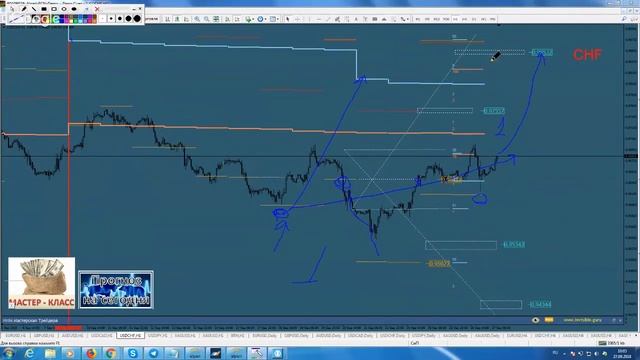Click the МАСТЕР - КЛАСС money bag image
Screen dimensions: 640x360
pos(42,283)
